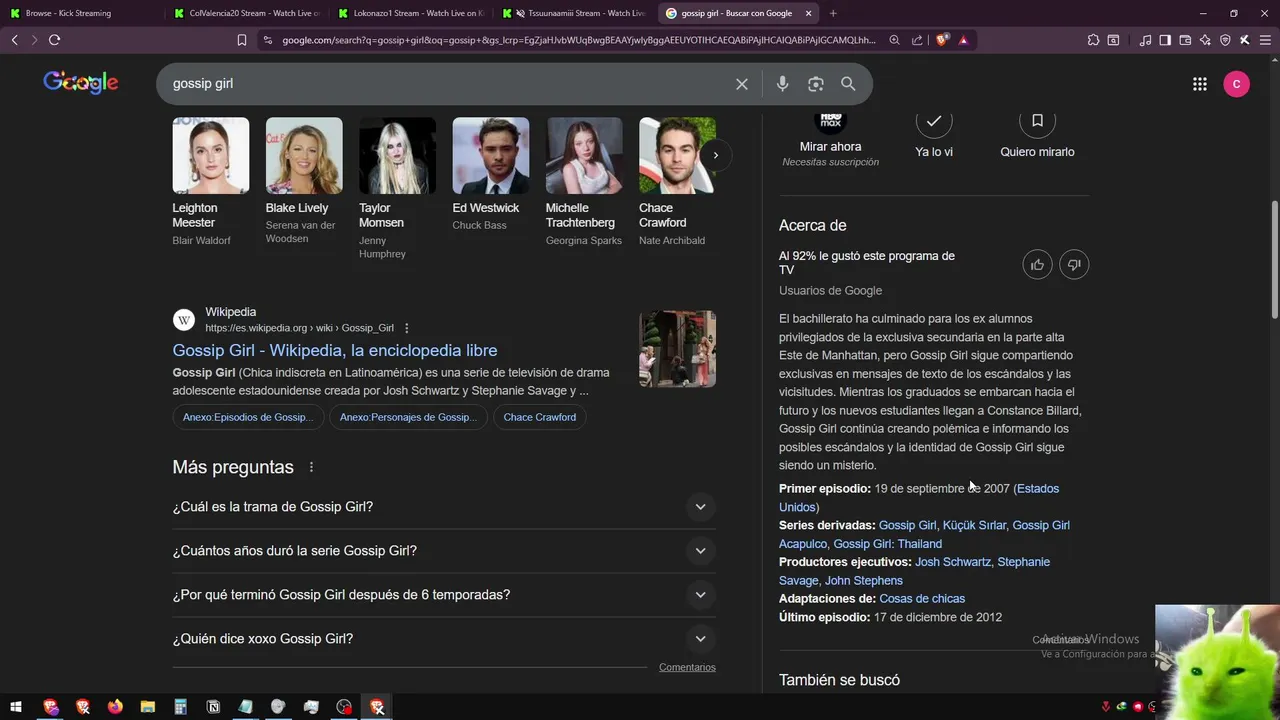Select Taylor Momsen cast photo
The width and height of the screenshot is (1280, 720).
pos(397,156)
